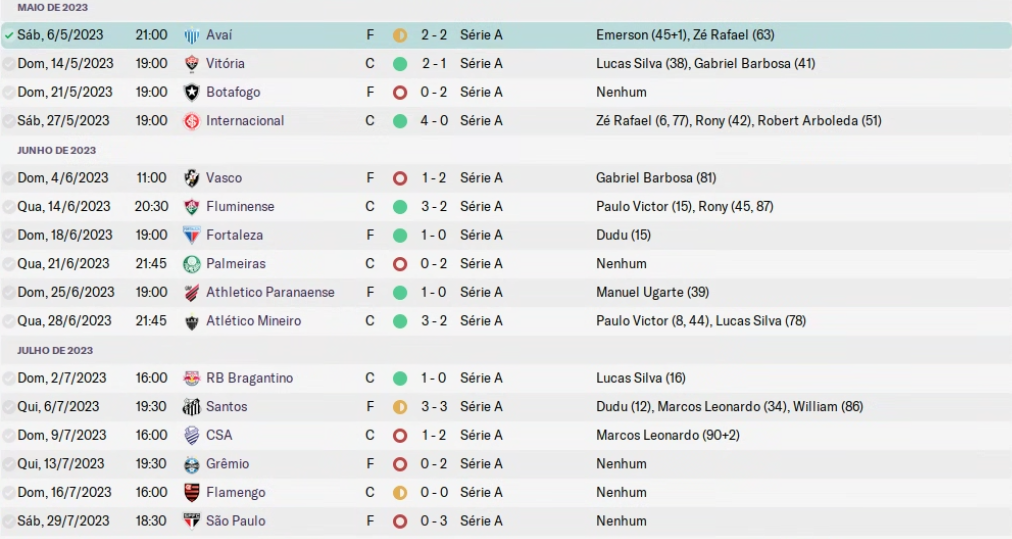Open the Athletico Paranaense team link
1012x539 pixels.
[x=270, y=292]
